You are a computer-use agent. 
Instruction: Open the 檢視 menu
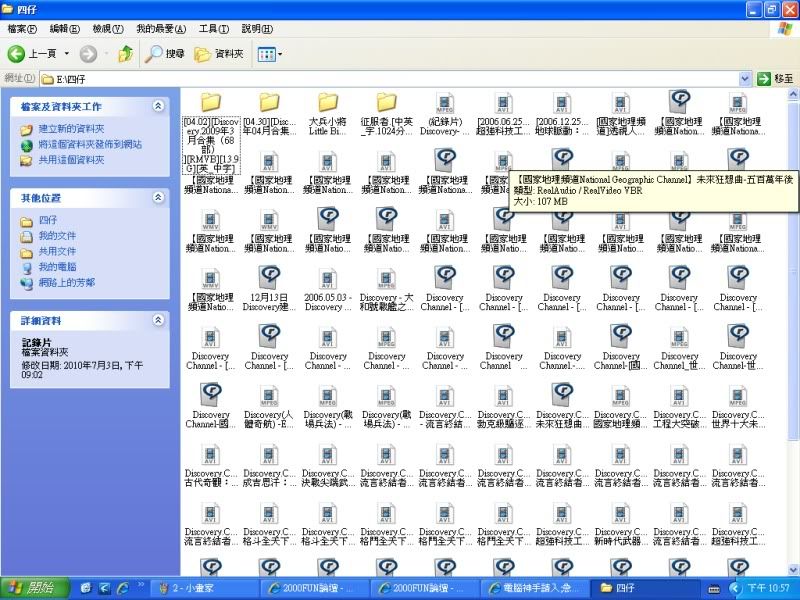pos(108,29)
